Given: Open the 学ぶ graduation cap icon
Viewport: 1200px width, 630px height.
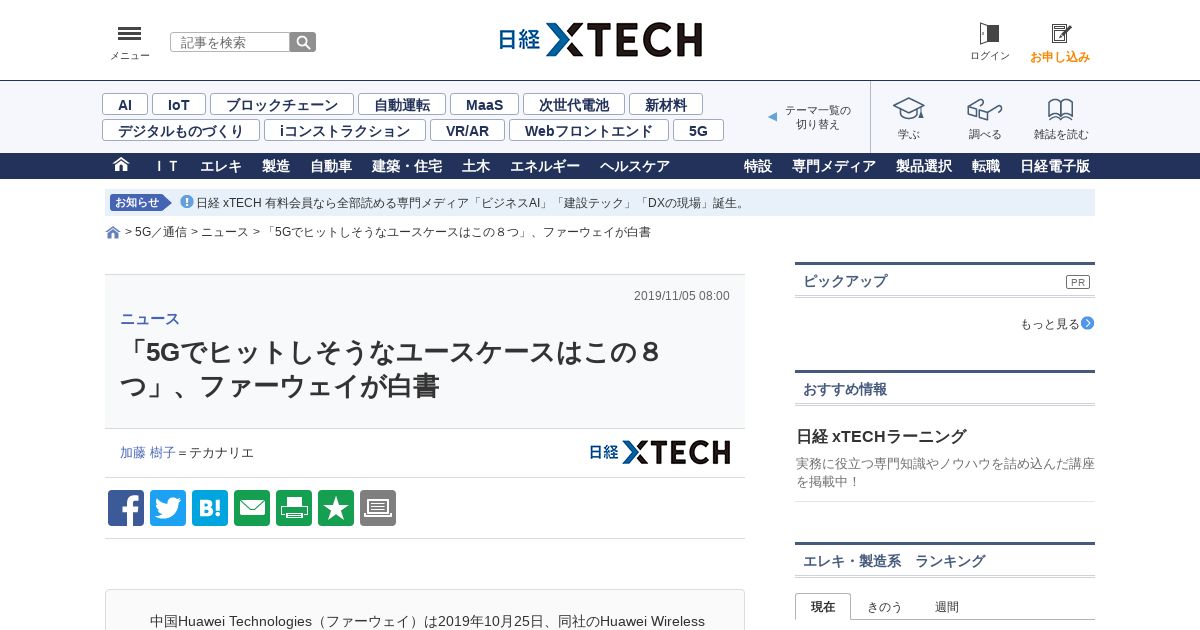Looking at the screenshot, I should pyautogui.click(x=908, y=109).
